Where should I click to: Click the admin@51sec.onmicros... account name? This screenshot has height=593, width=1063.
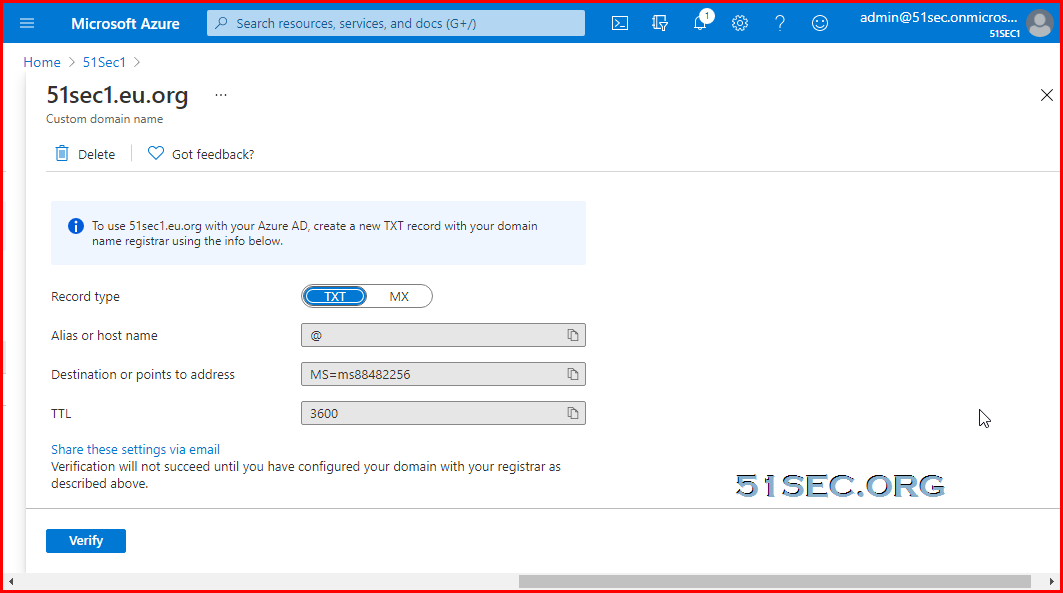pyautogui.click(x=939, y=18)
